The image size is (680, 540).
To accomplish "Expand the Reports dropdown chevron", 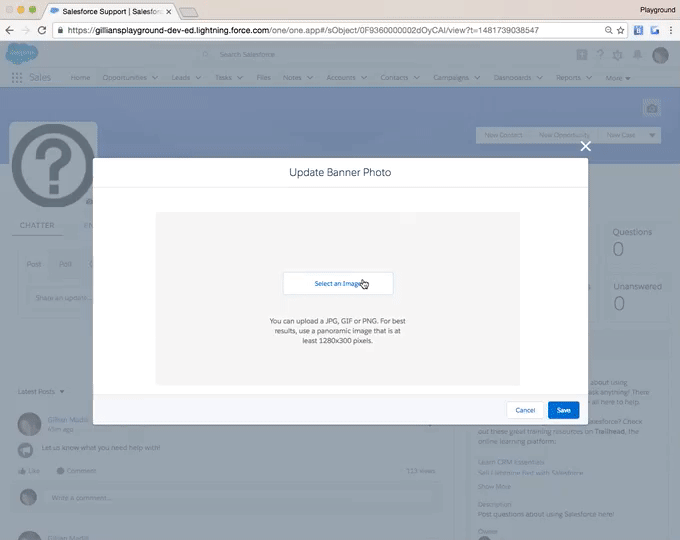I will point(589,78).
